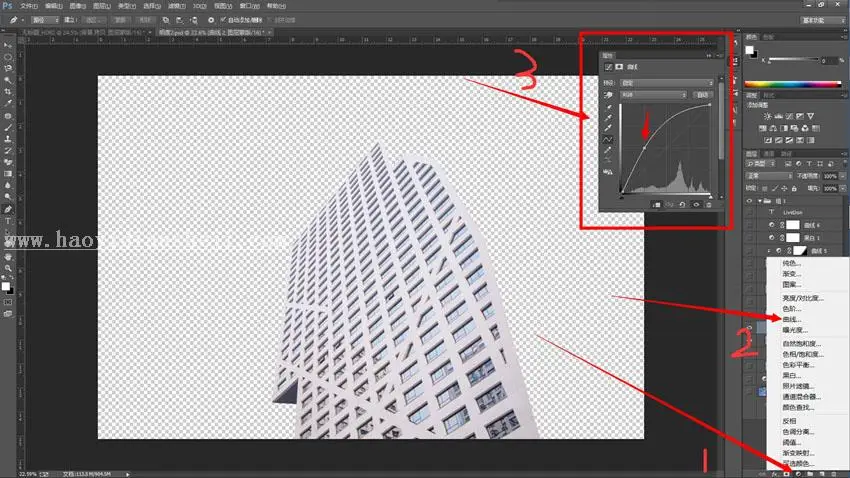This screenshot has height=478, width=850.
Task: Clip adjustment to layer below icon
Action: 656,205
